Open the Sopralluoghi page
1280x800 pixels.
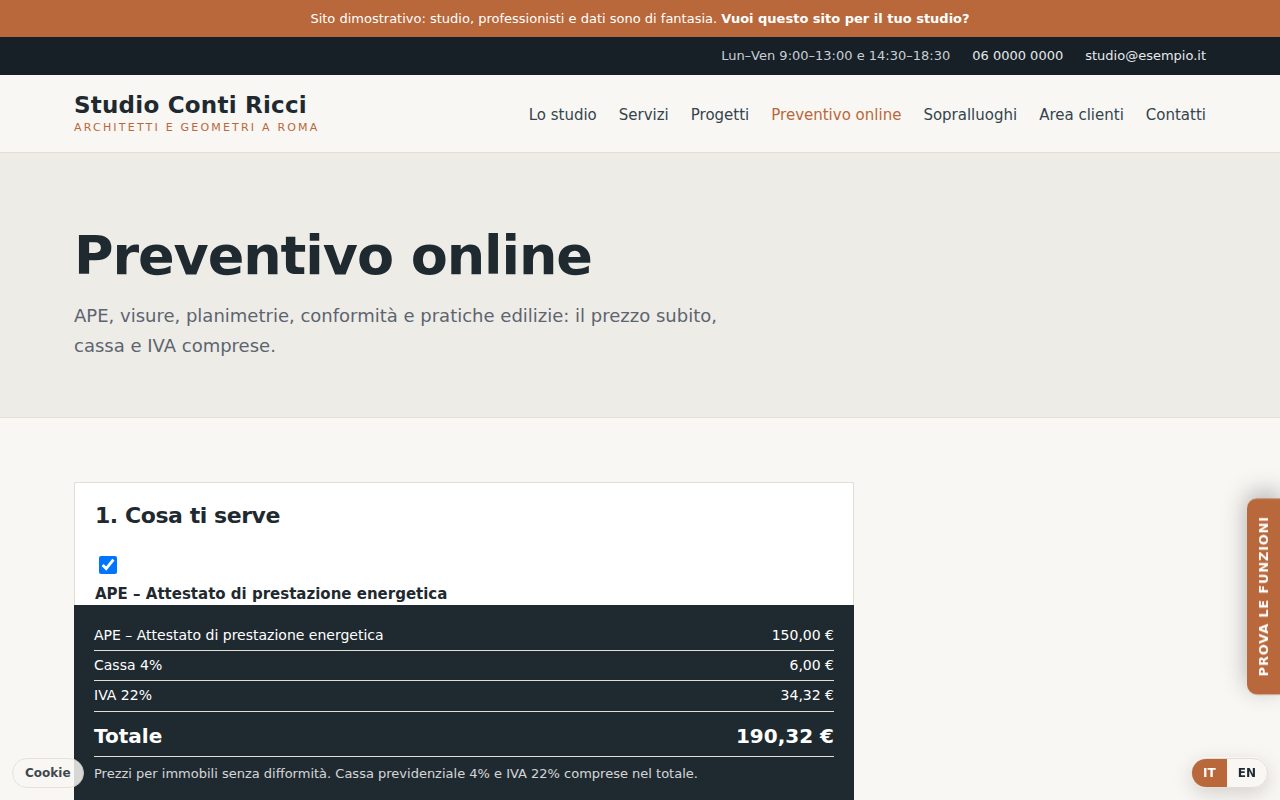(x=970, y=115)
